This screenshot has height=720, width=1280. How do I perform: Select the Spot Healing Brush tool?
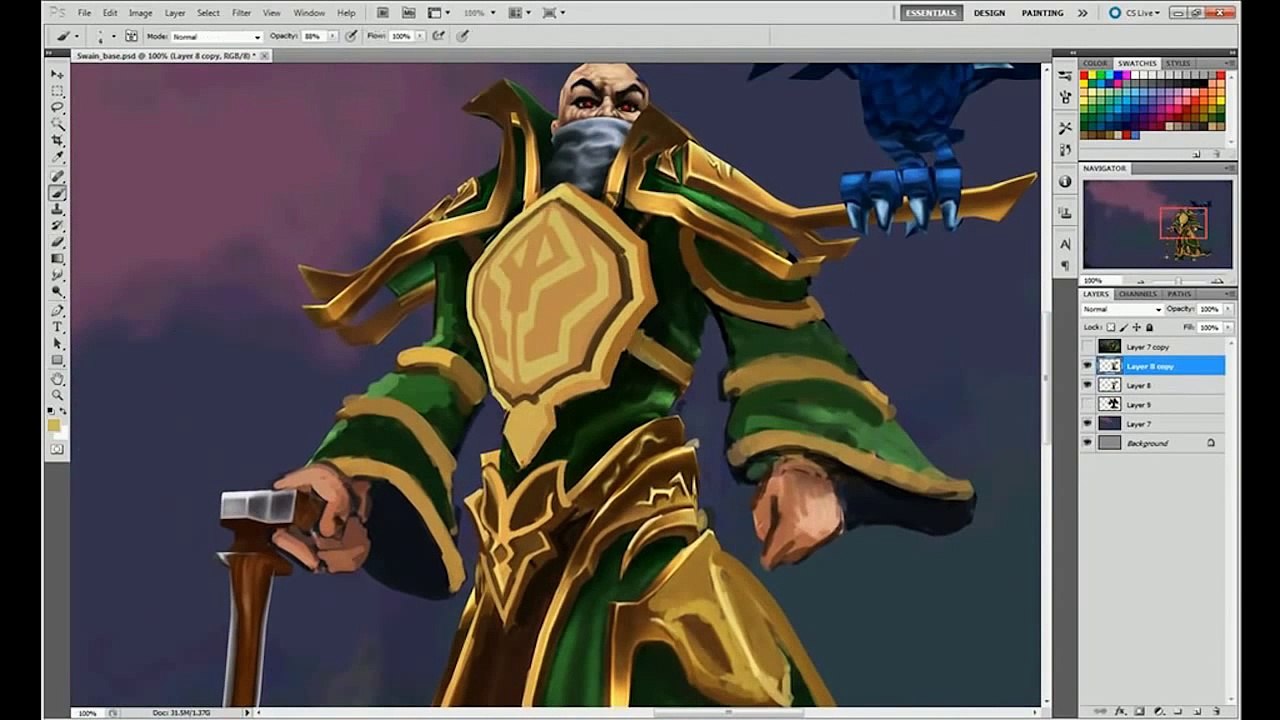point(58,176)
